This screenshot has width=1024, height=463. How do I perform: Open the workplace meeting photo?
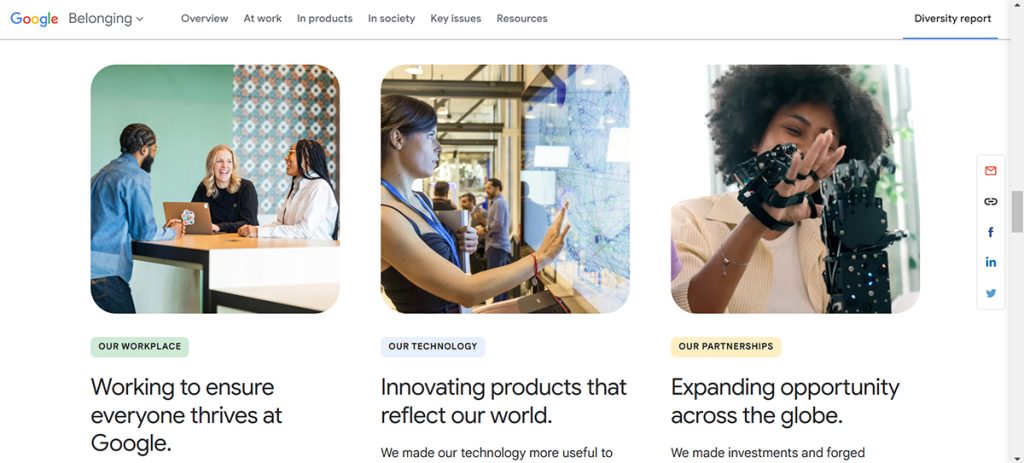click(x=215, y=189)
